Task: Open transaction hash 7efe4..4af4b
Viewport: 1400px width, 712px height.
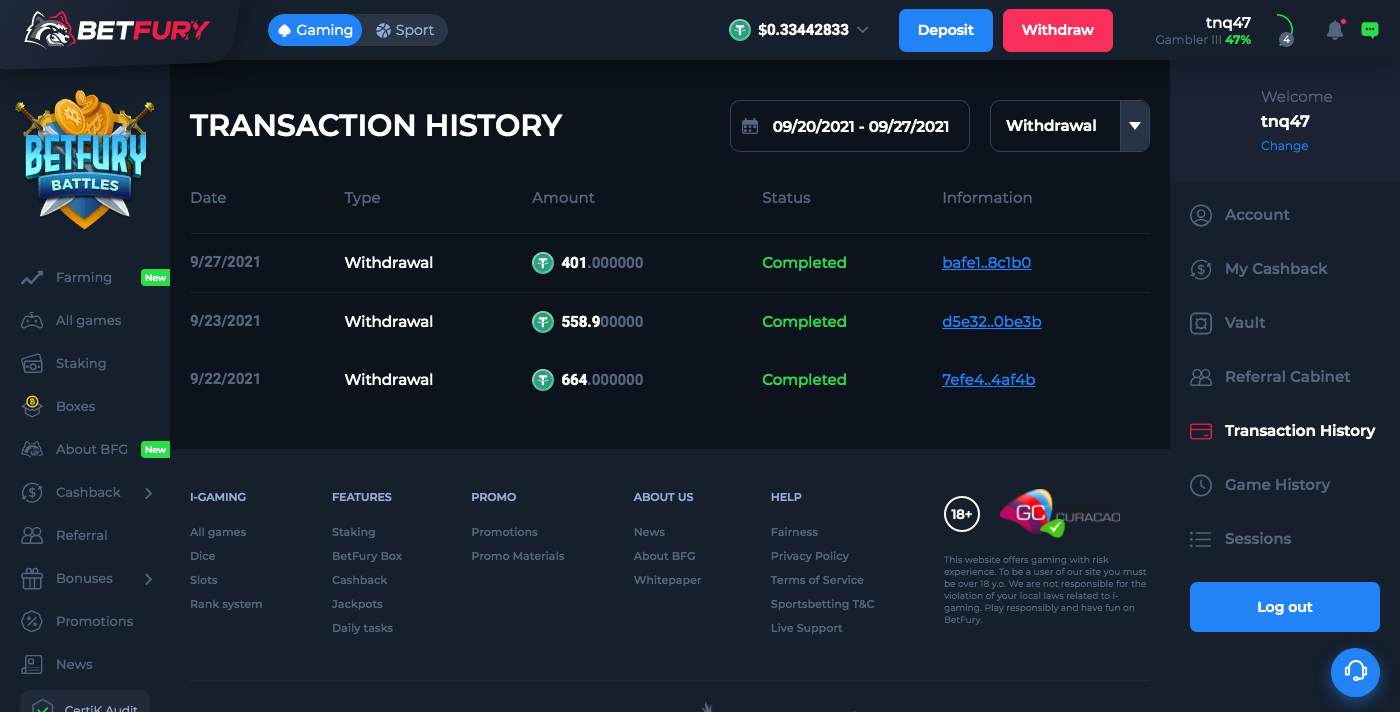Action: [988, 380]
